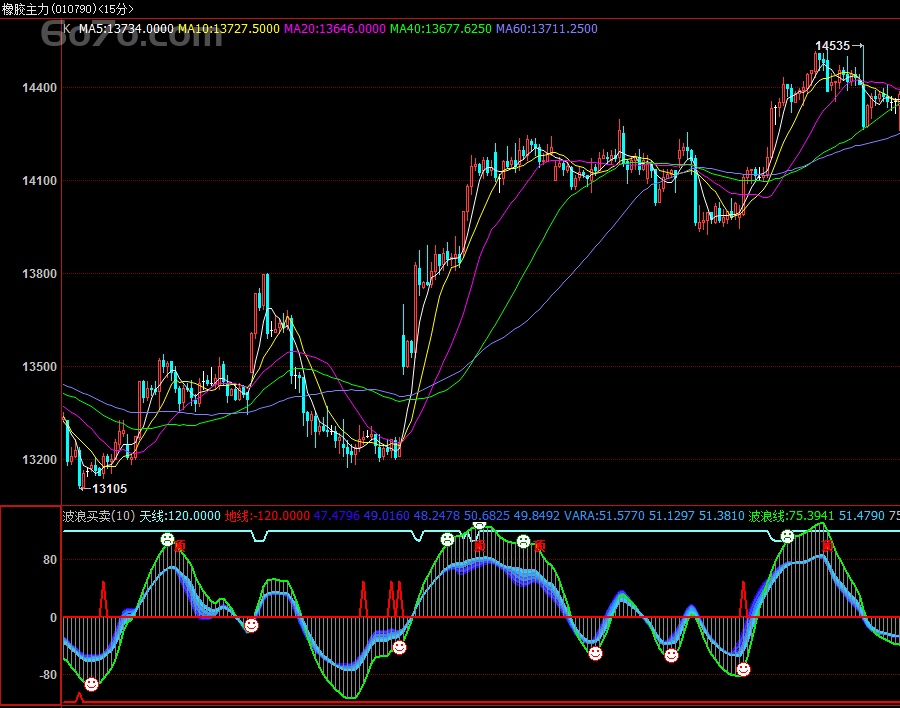Click the second green frown sell marker
Image resolution: width=900 pixels, height=708 pixels.
447,540
